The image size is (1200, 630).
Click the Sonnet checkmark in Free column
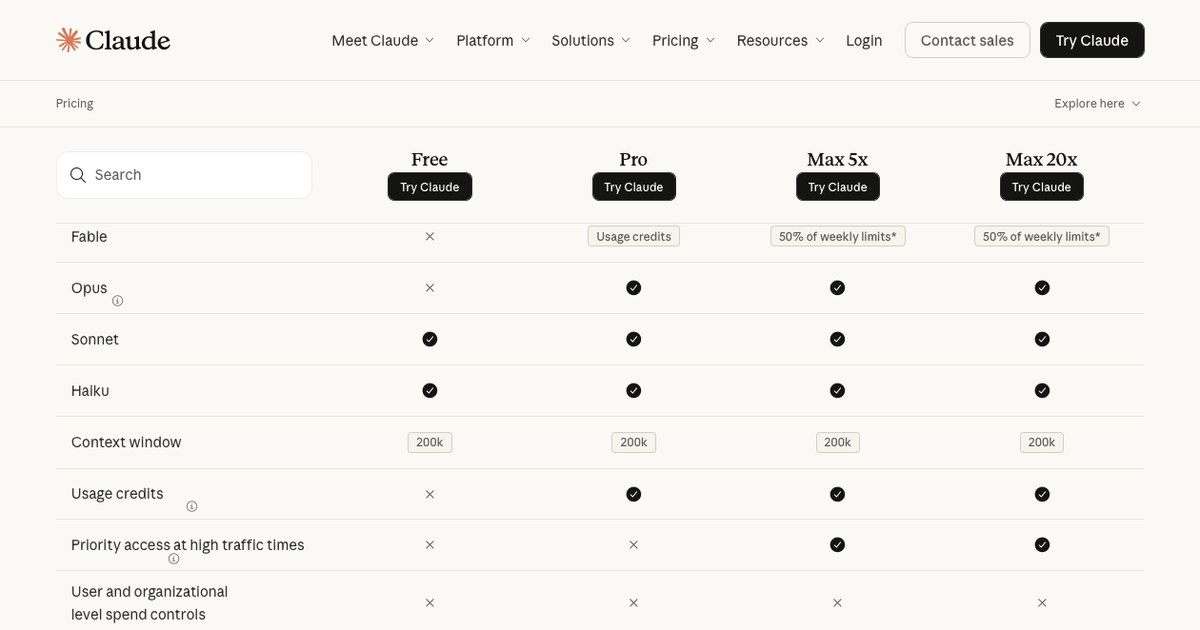tap(430, 339)
